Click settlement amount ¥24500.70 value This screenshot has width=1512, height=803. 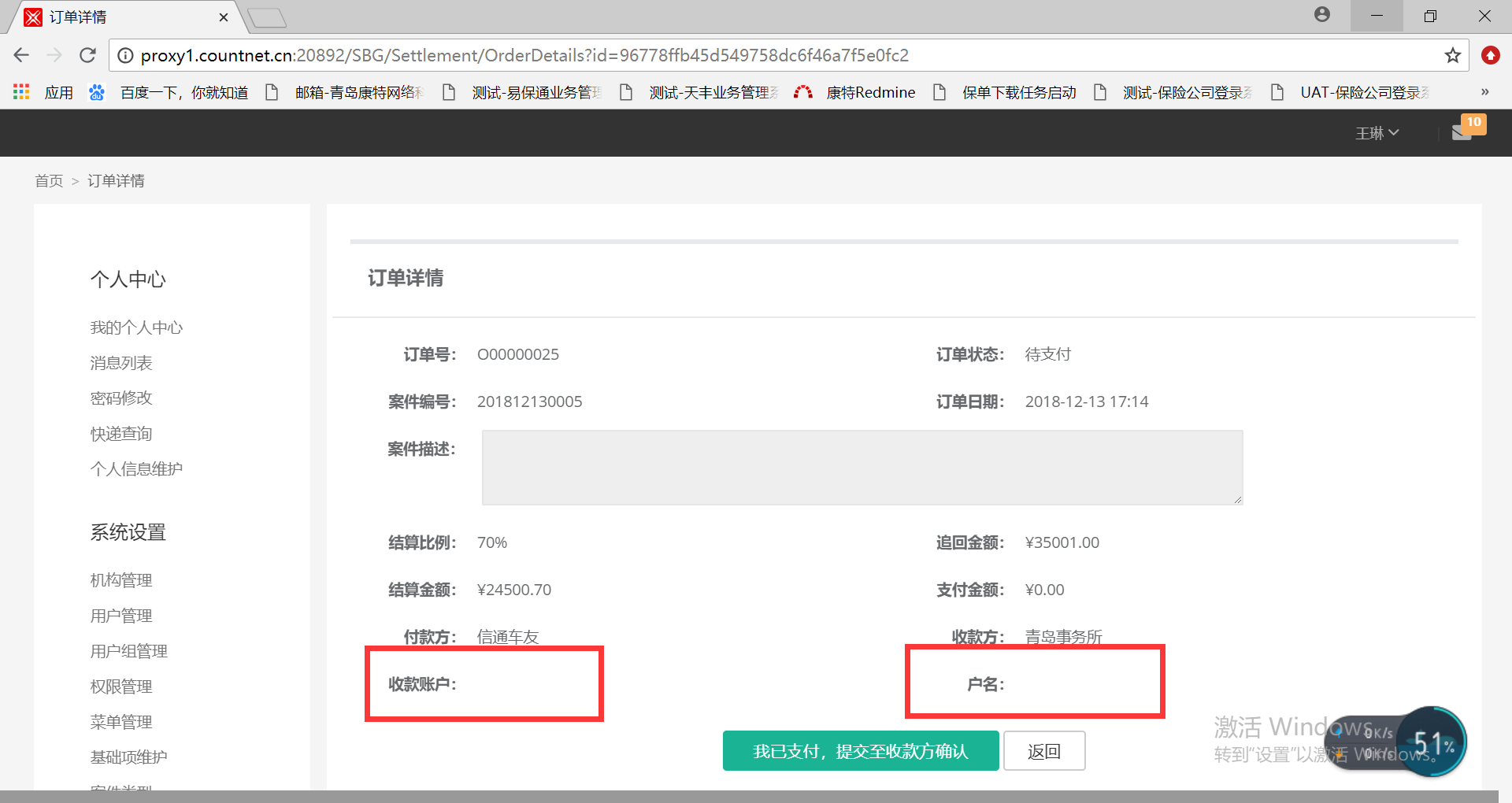pos(514,590)
